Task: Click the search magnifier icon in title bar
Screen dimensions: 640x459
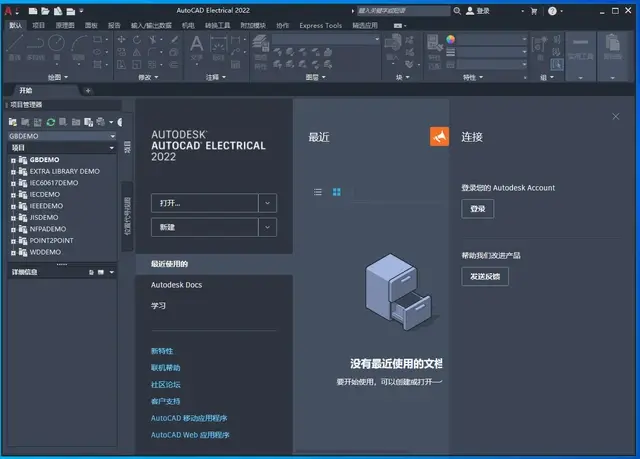Action: pos(457,11)
